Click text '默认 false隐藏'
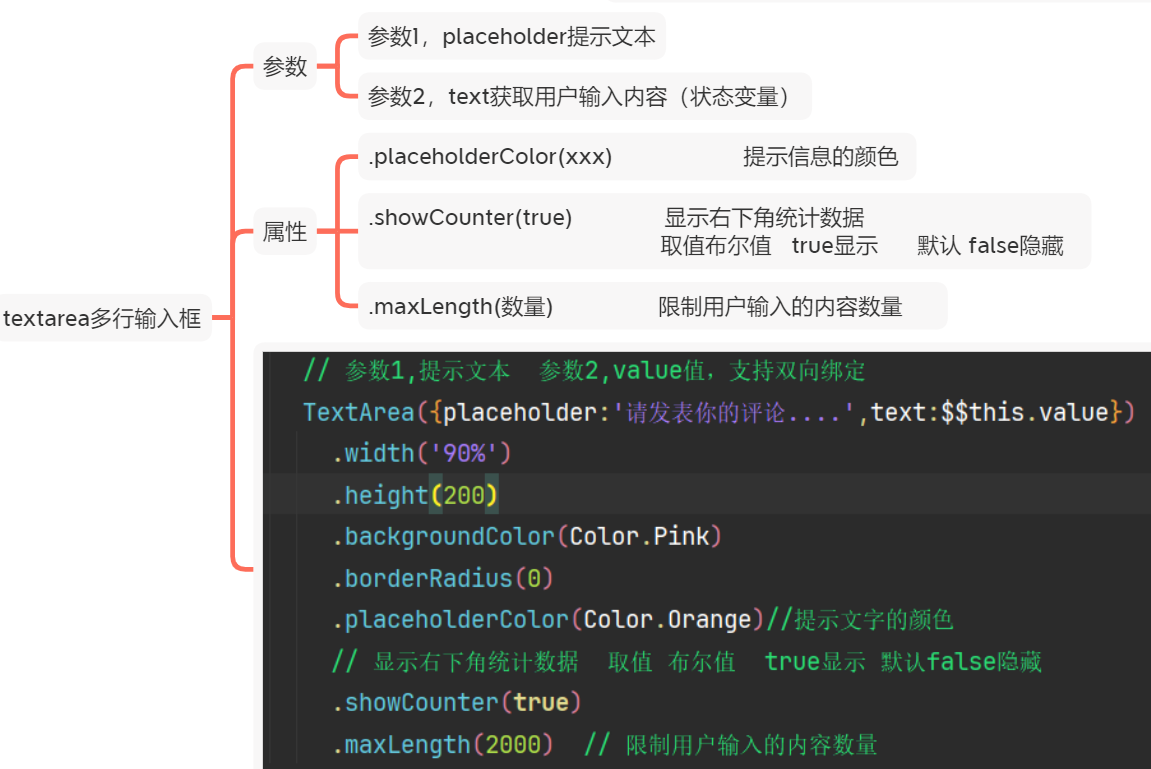This screenshot has height=769, width=1151. point(990,245)
